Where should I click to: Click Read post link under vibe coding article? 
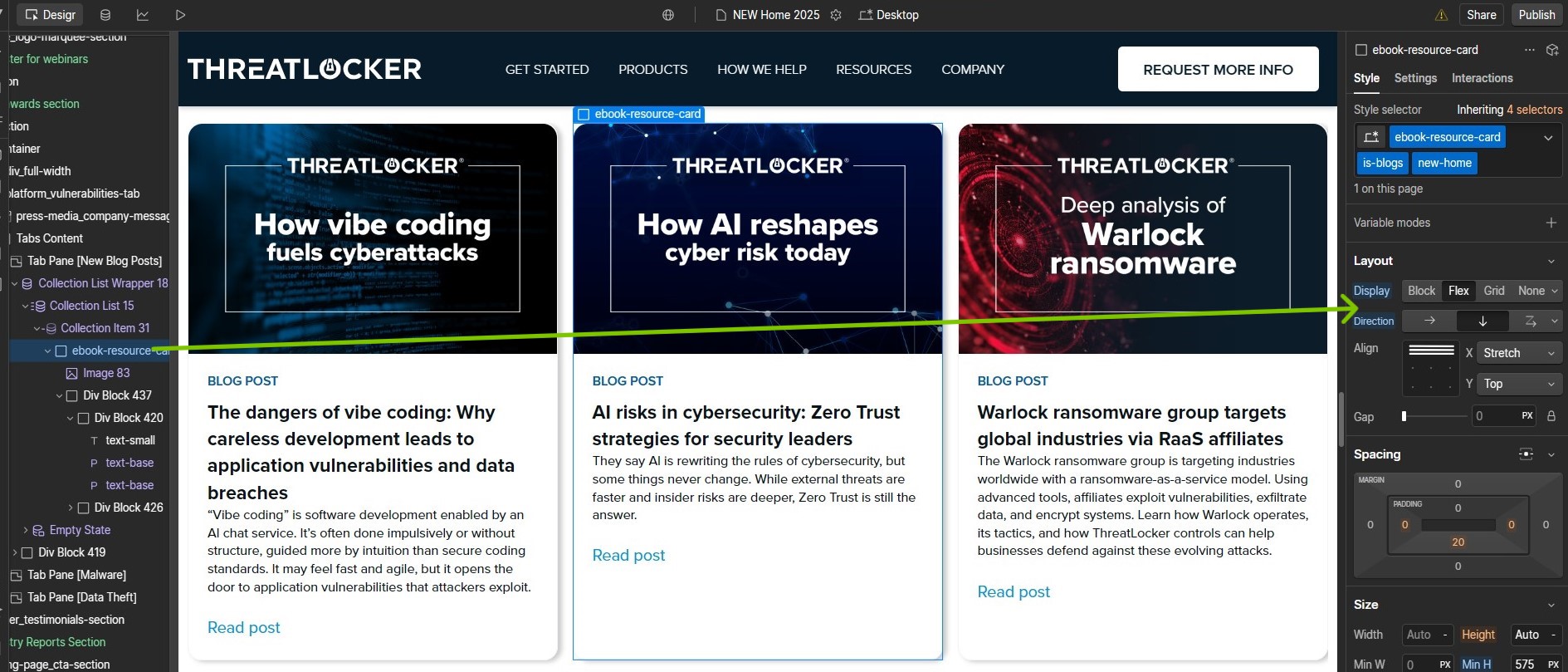click(244, 628)
